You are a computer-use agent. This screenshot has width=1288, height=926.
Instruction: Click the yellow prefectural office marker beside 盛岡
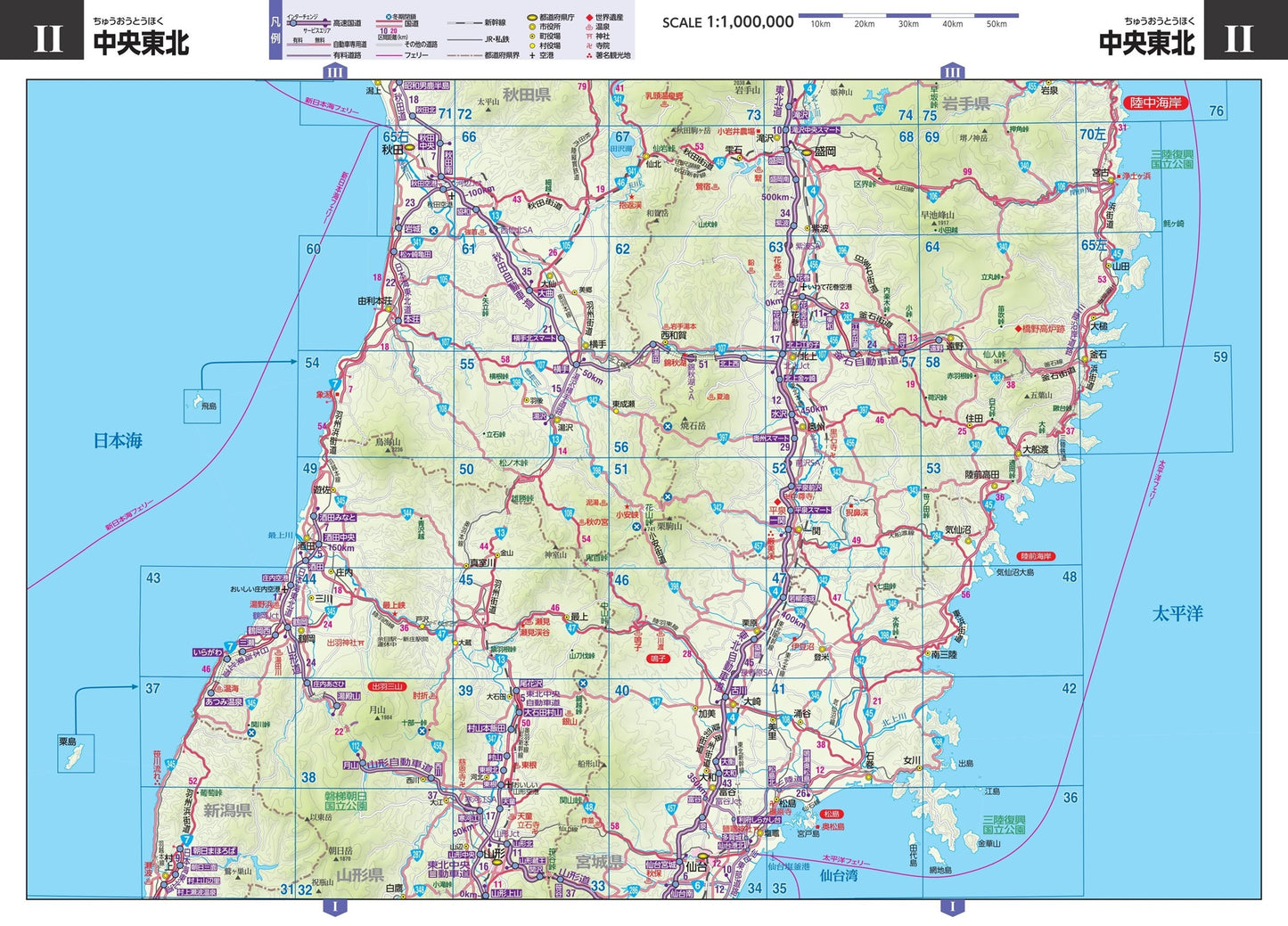[808, 152]
